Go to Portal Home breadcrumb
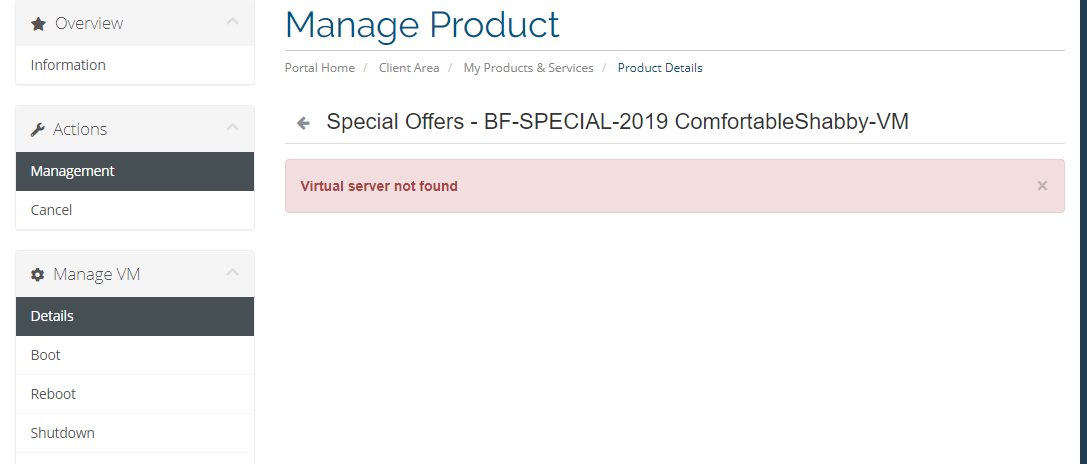Image resolution: width=1087 pixels, height=464 pixels. click(320, 68)
